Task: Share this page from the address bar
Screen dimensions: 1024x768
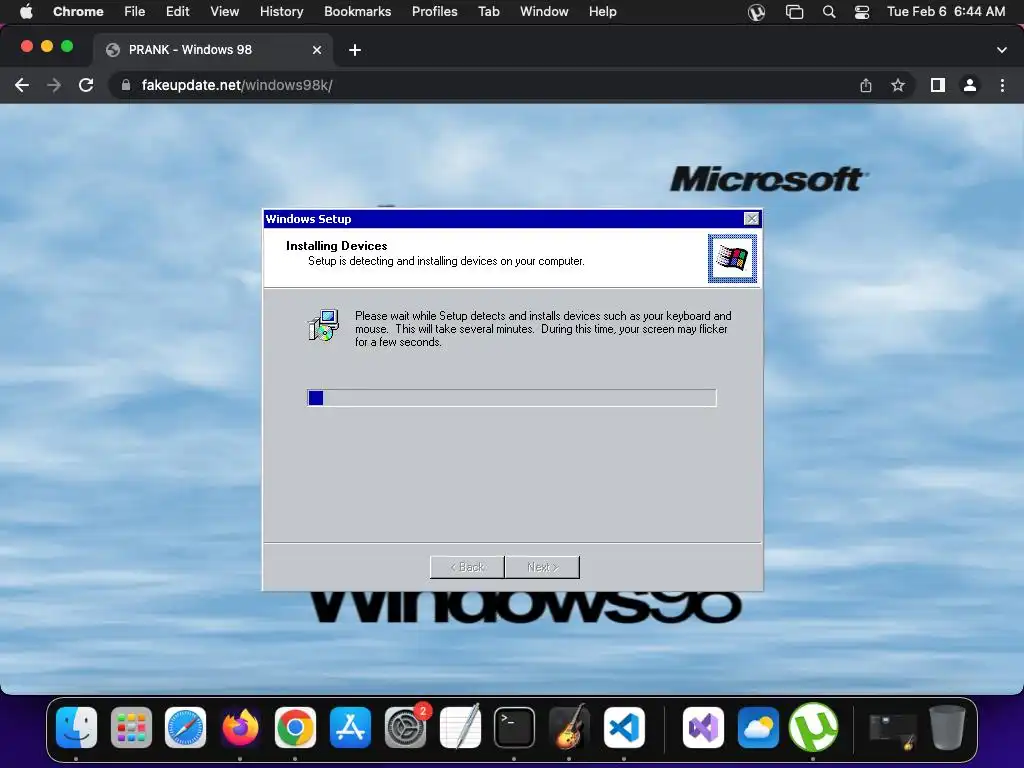Action: pyautogui.click(x=866, y=85)
